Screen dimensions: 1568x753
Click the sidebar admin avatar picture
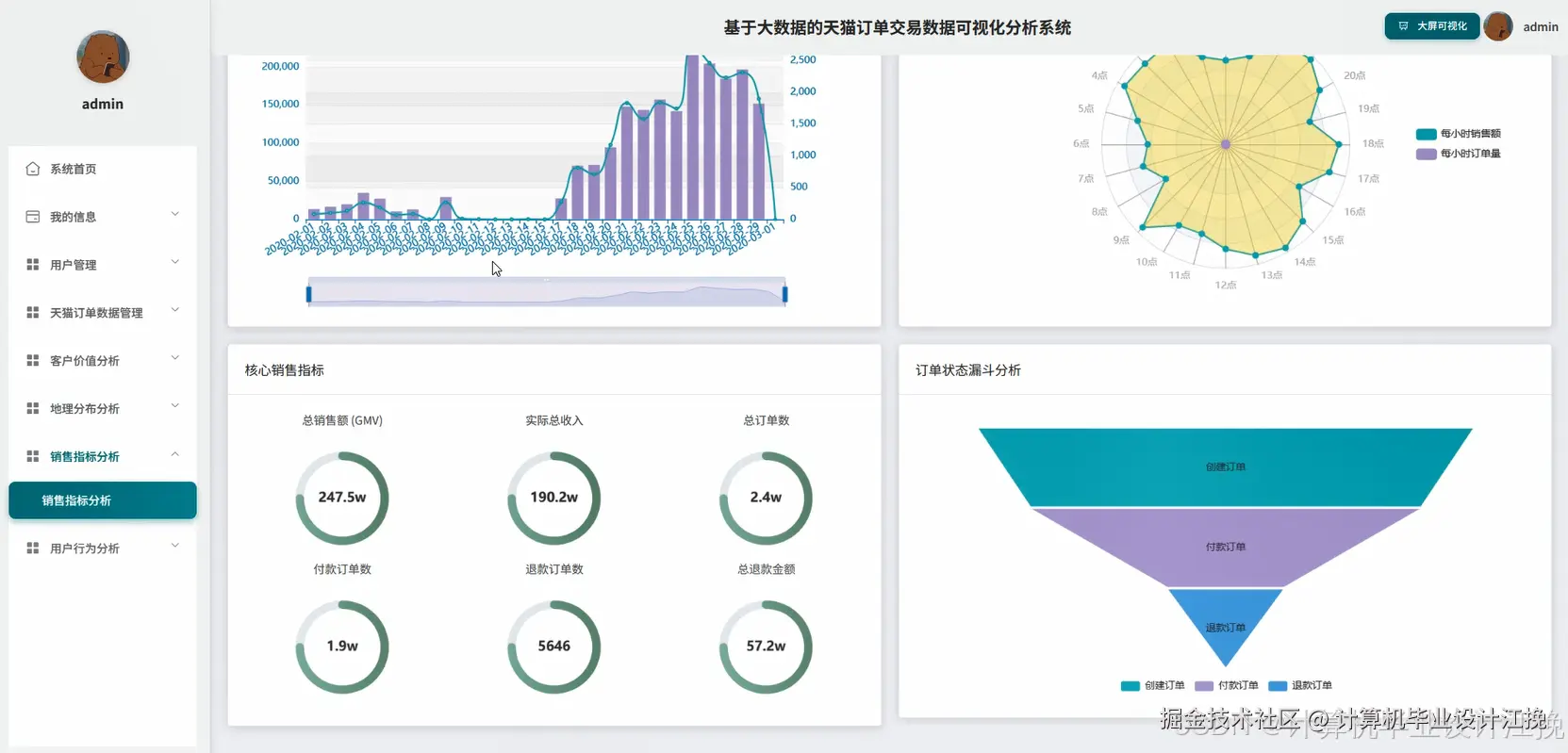[103, 57]
